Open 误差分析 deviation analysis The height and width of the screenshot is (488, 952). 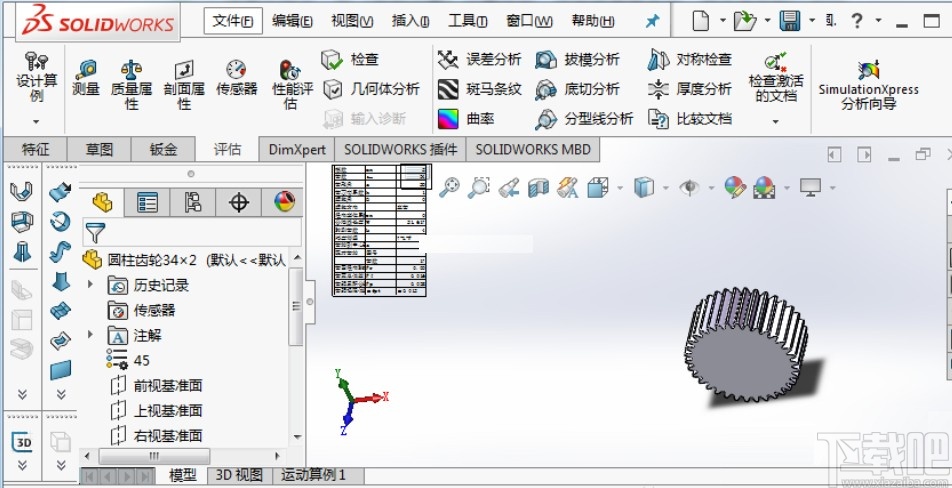click(x=479, y=59)
